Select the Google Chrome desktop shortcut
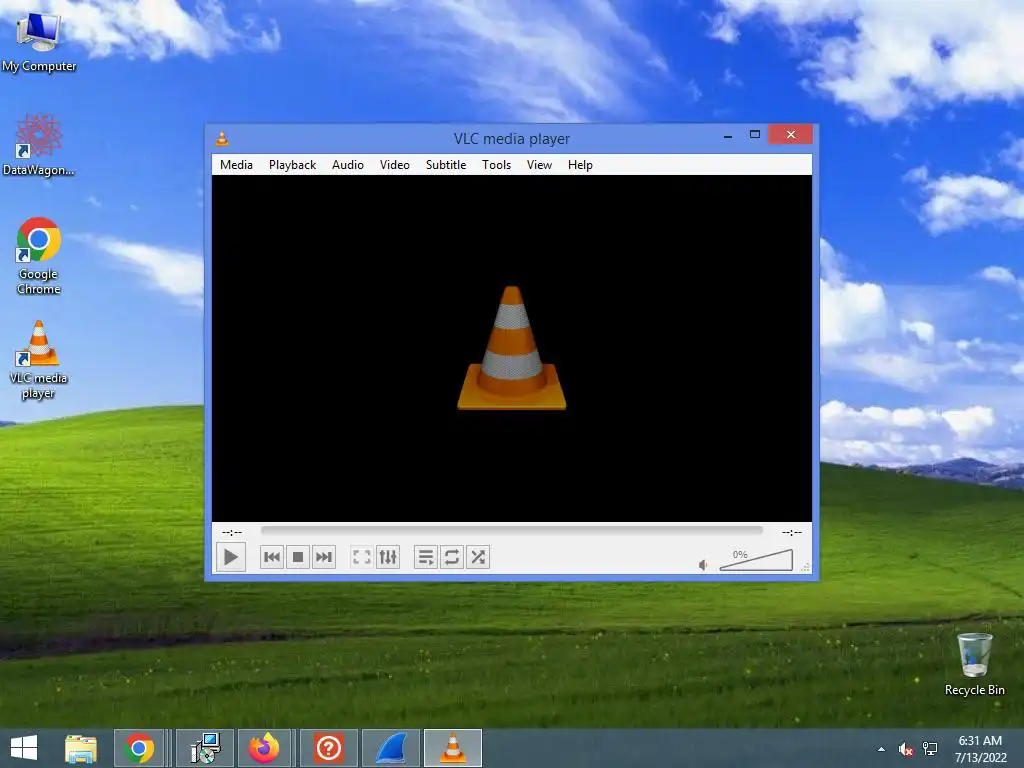Viewport: 1024px width, 768px height. coord(39,256)
